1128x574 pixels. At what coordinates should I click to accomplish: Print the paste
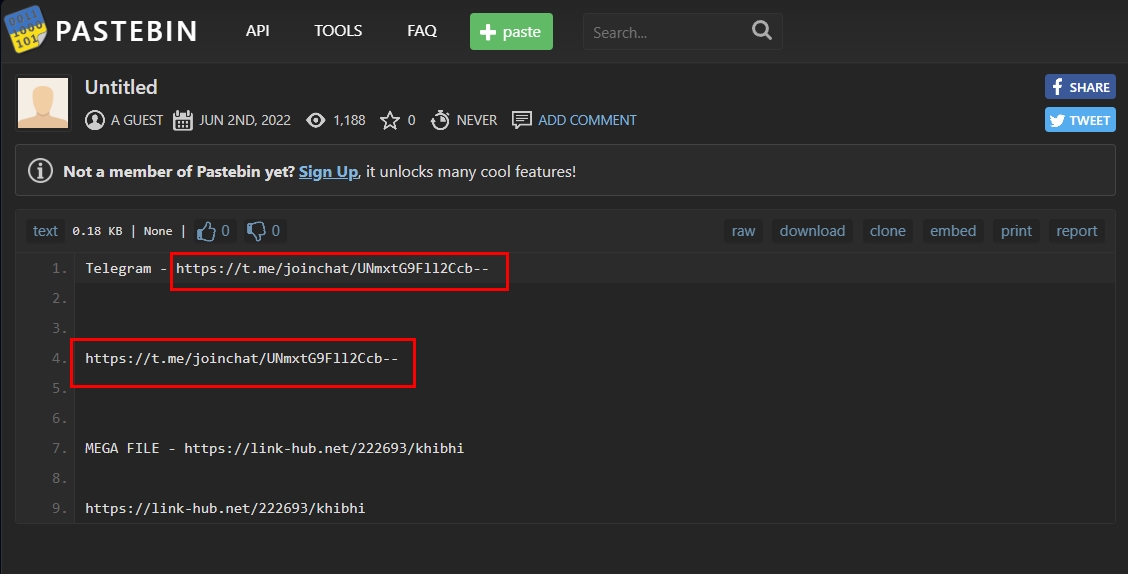tap(1016, 231)
